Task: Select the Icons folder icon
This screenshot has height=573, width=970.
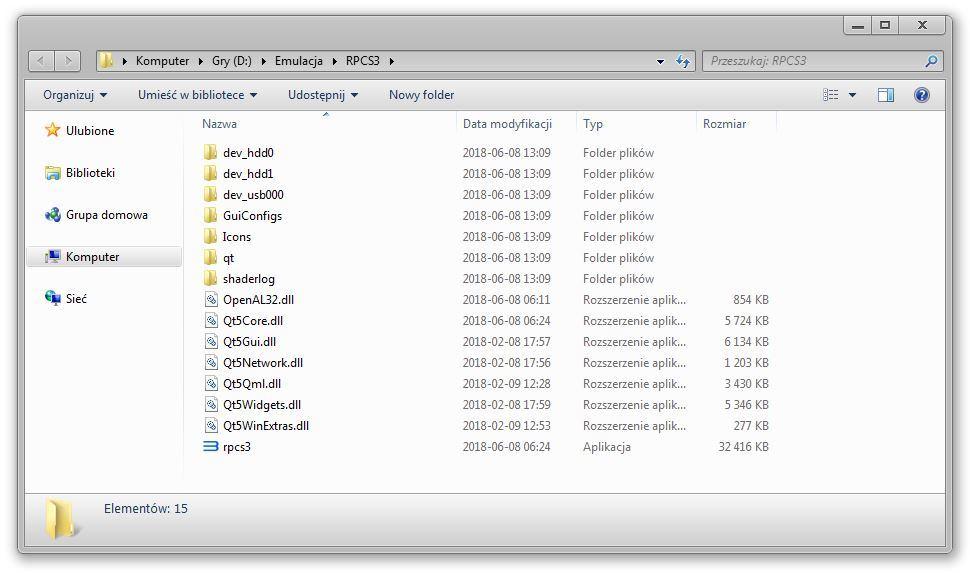Action: click(211, 236)
